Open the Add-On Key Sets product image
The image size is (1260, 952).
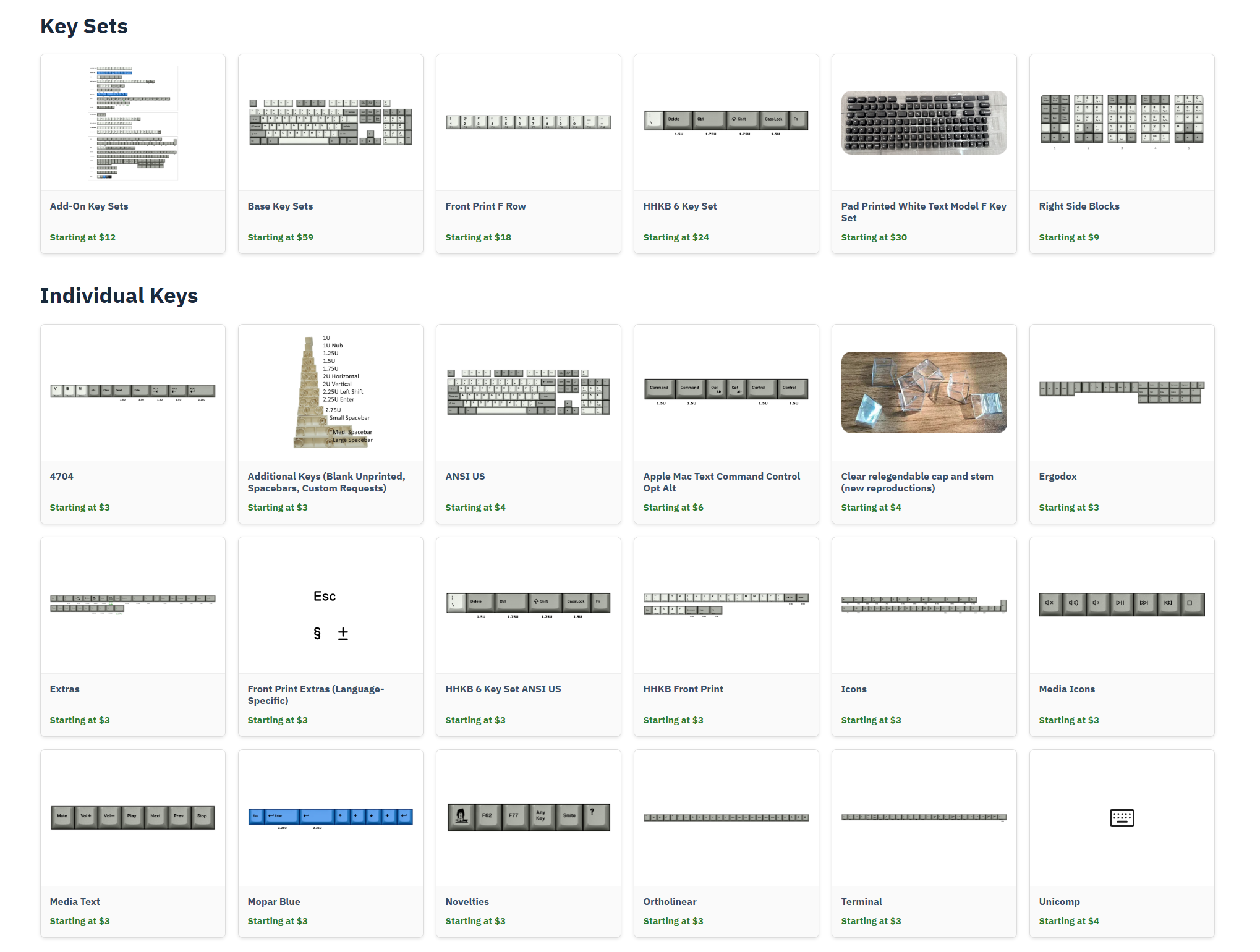tap(133, 122)
